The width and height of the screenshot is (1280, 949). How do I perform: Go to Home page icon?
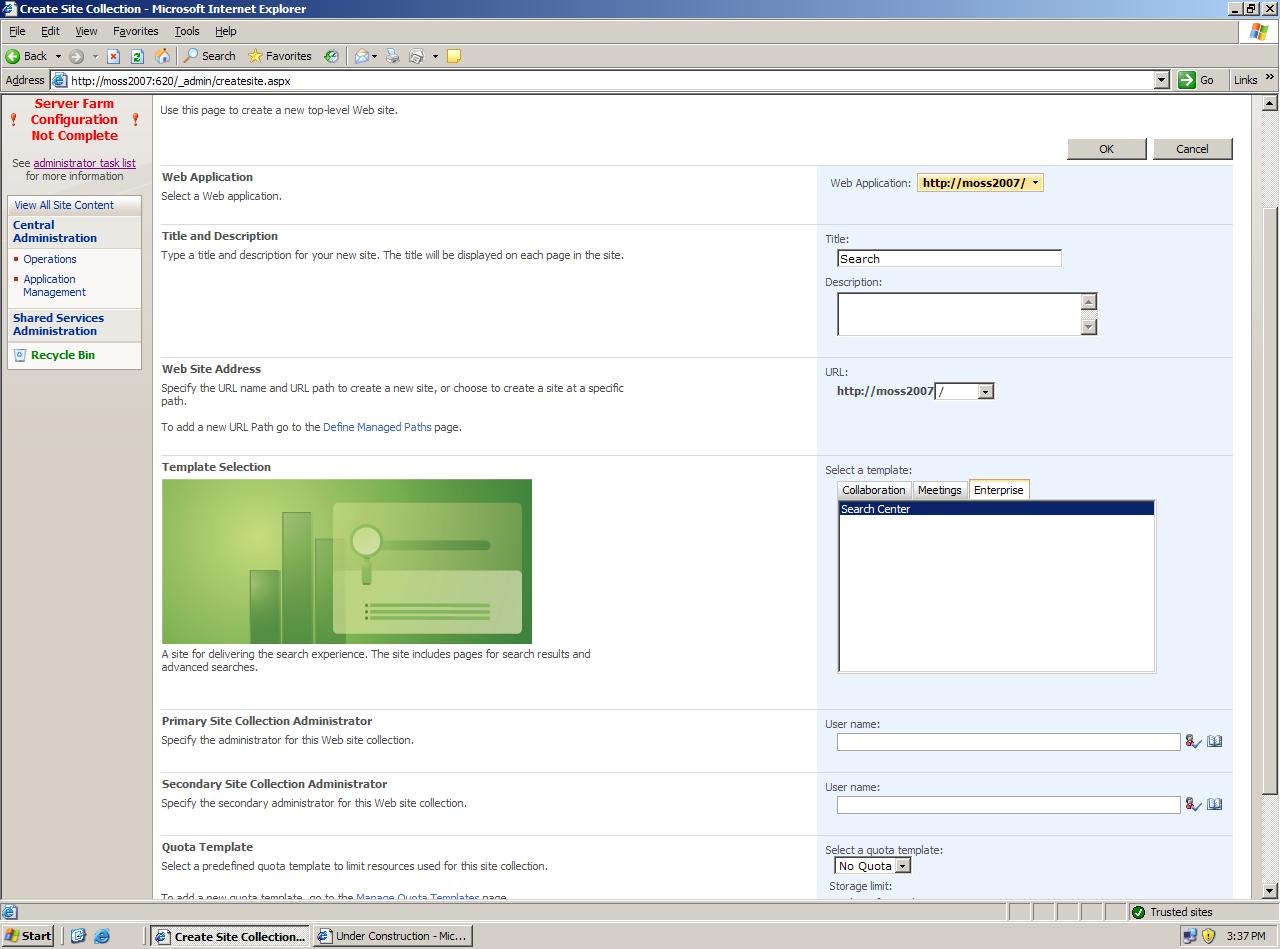162,56
